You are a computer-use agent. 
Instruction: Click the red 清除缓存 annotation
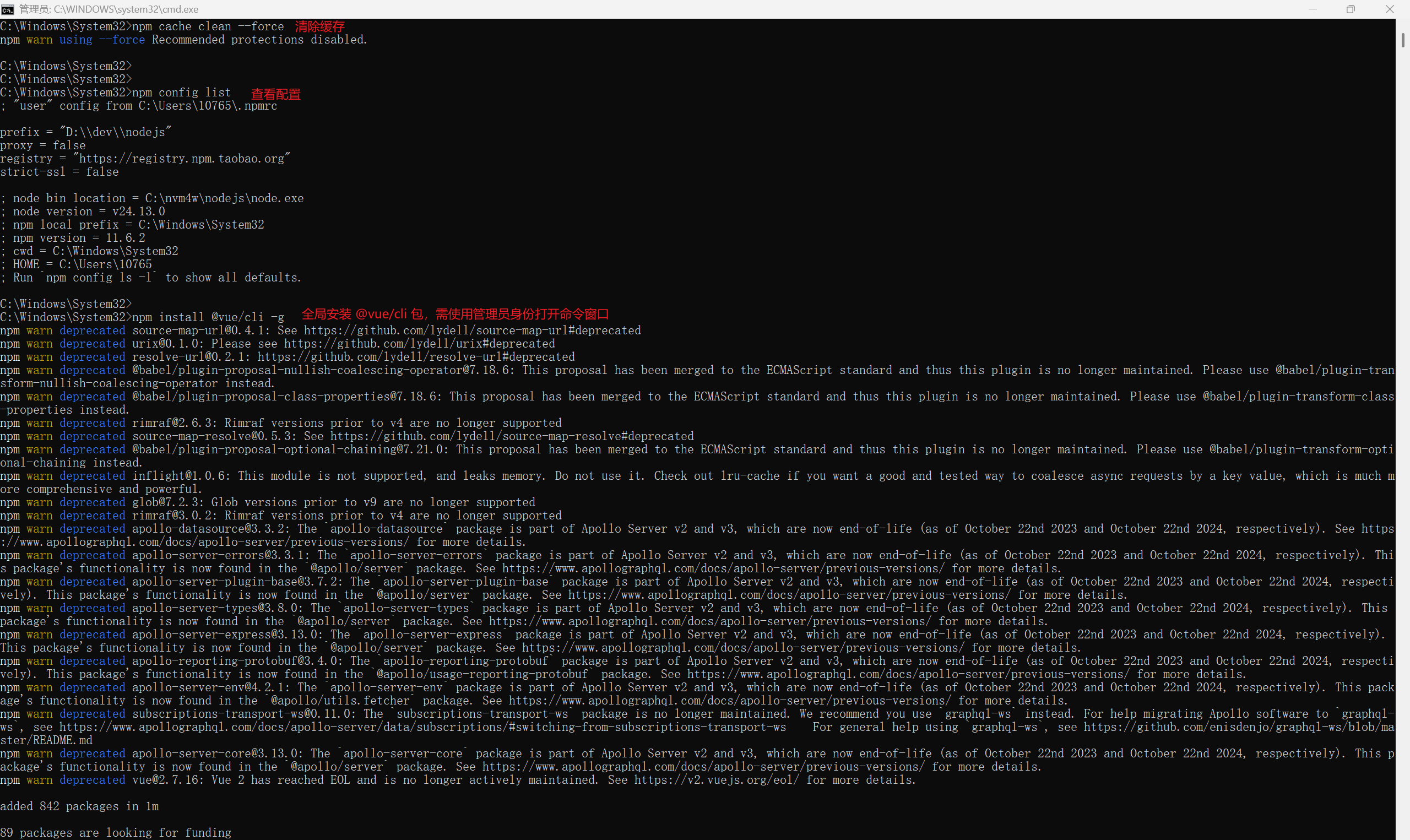(x=319, y=26)
